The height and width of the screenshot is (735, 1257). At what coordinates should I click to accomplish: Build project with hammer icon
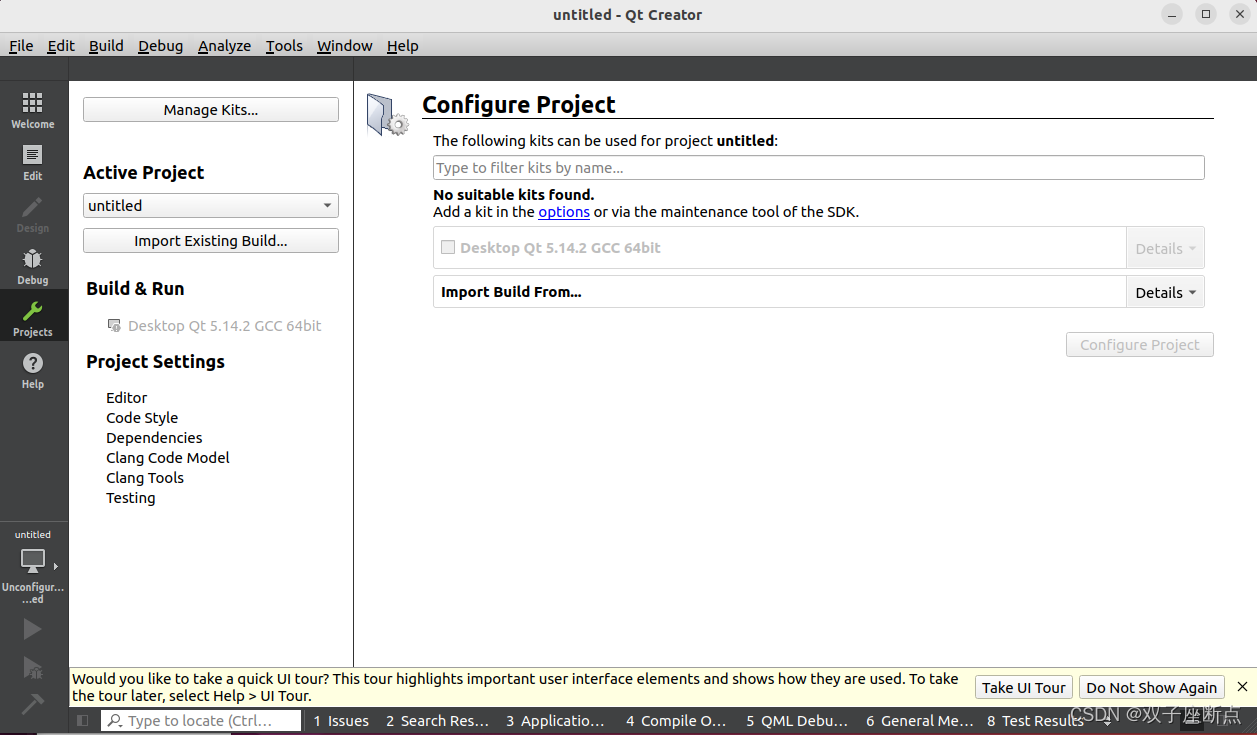point(33,704)
